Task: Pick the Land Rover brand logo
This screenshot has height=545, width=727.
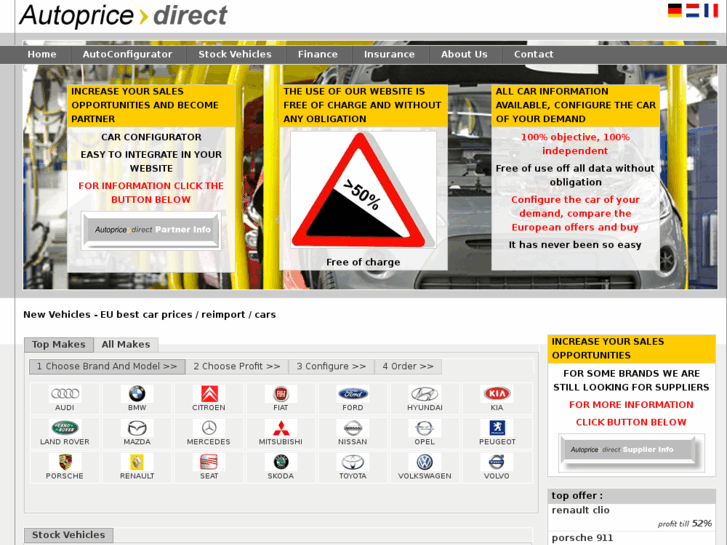Action: [x=65, y=428]
